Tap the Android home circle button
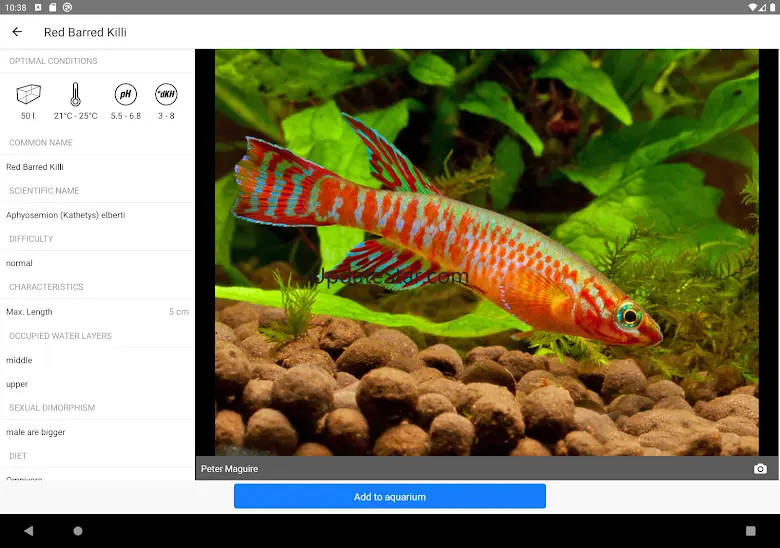 78,531
